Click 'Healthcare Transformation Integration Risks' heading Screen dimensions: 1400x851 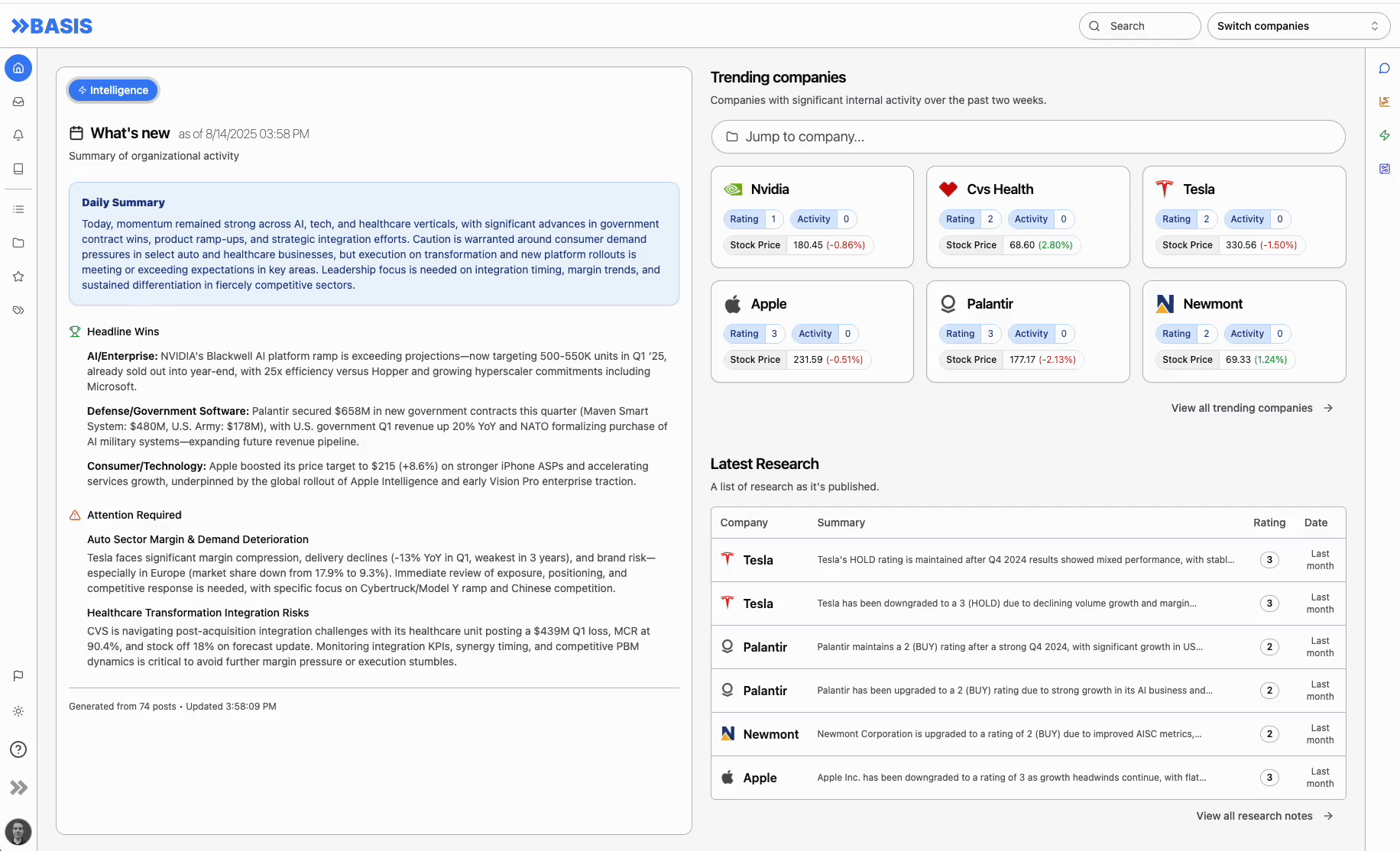198,613
